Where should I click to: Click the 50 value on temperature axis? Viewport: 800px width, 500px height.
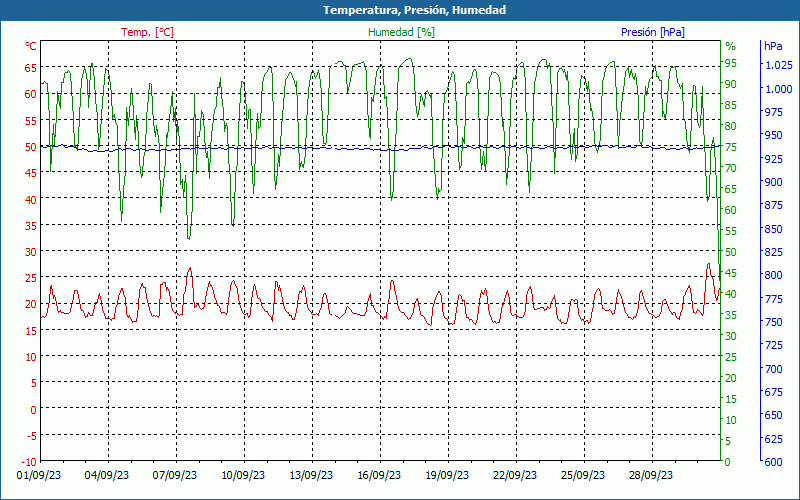[31, 147]
